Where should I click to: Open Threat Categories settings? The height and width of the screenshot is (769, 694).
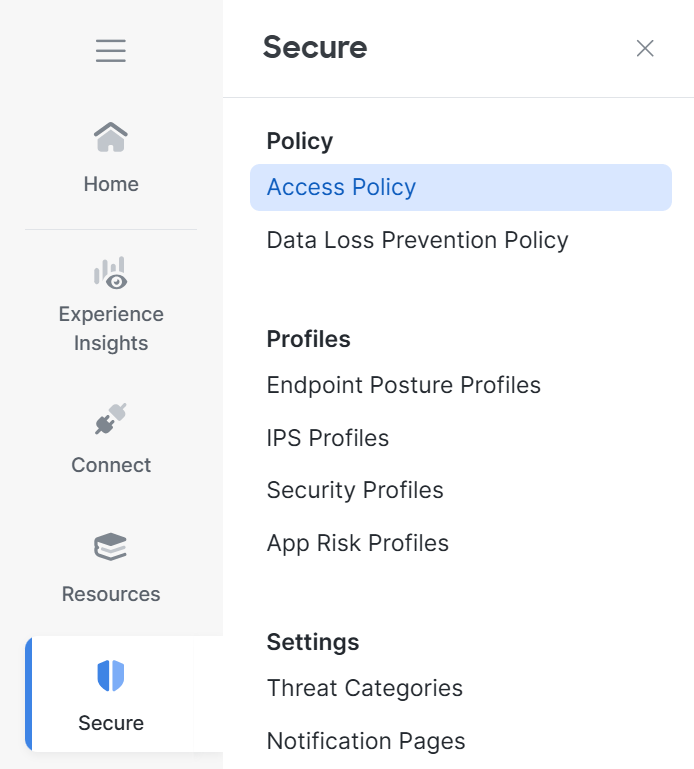(x=364, y=689)
